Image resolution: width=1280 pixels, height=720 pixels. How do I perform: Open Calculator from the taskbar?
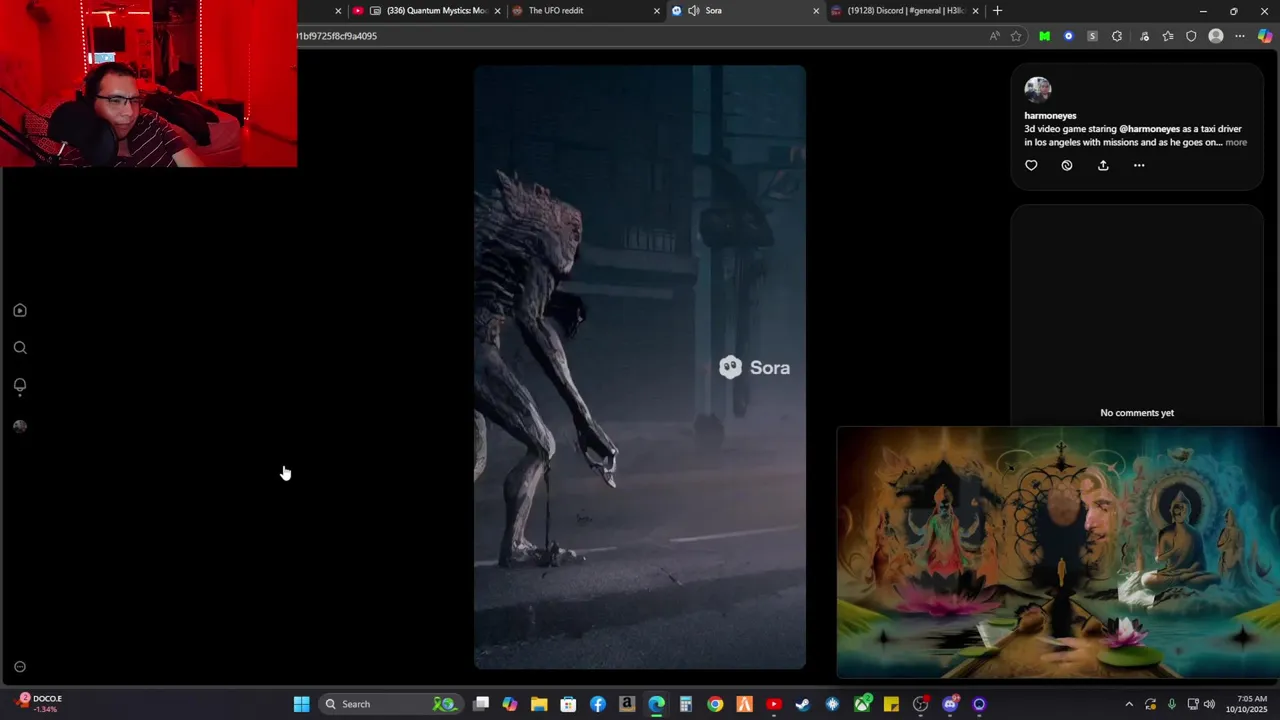[x=685, y=704]
